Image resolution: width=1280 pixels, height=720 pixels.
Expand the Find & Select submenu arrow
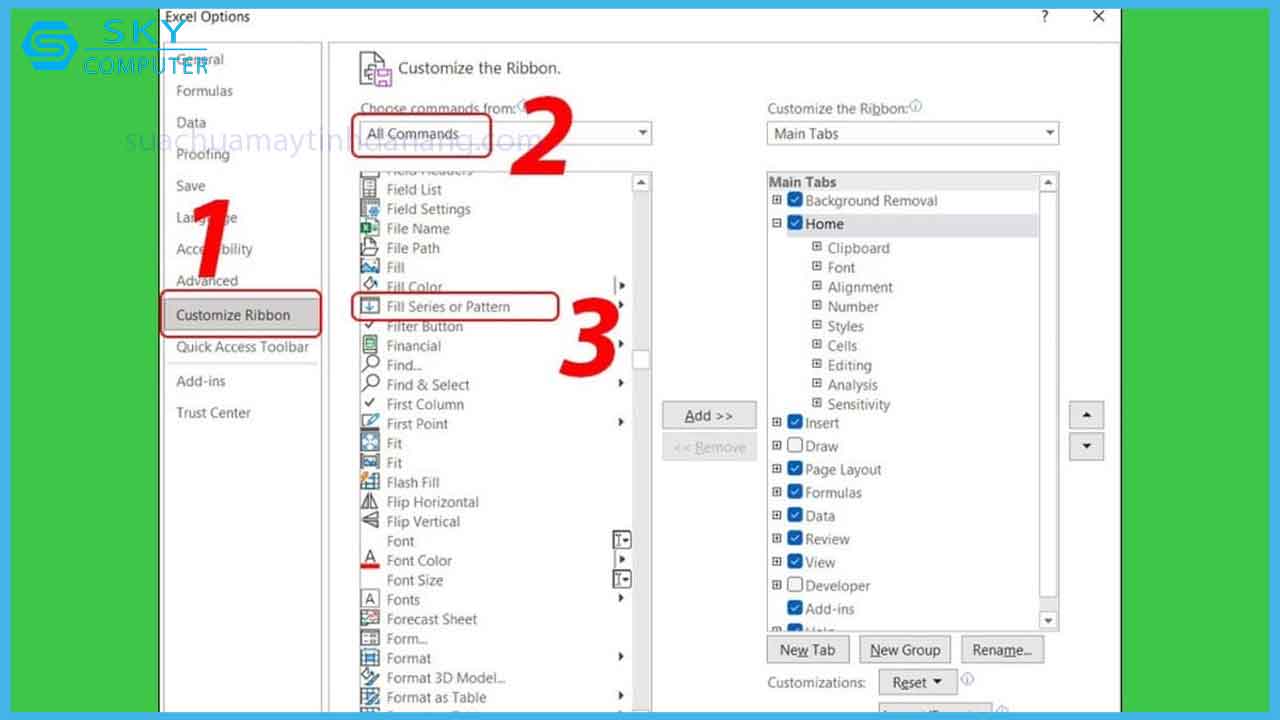pyautogui.click(x=622, y=384)
